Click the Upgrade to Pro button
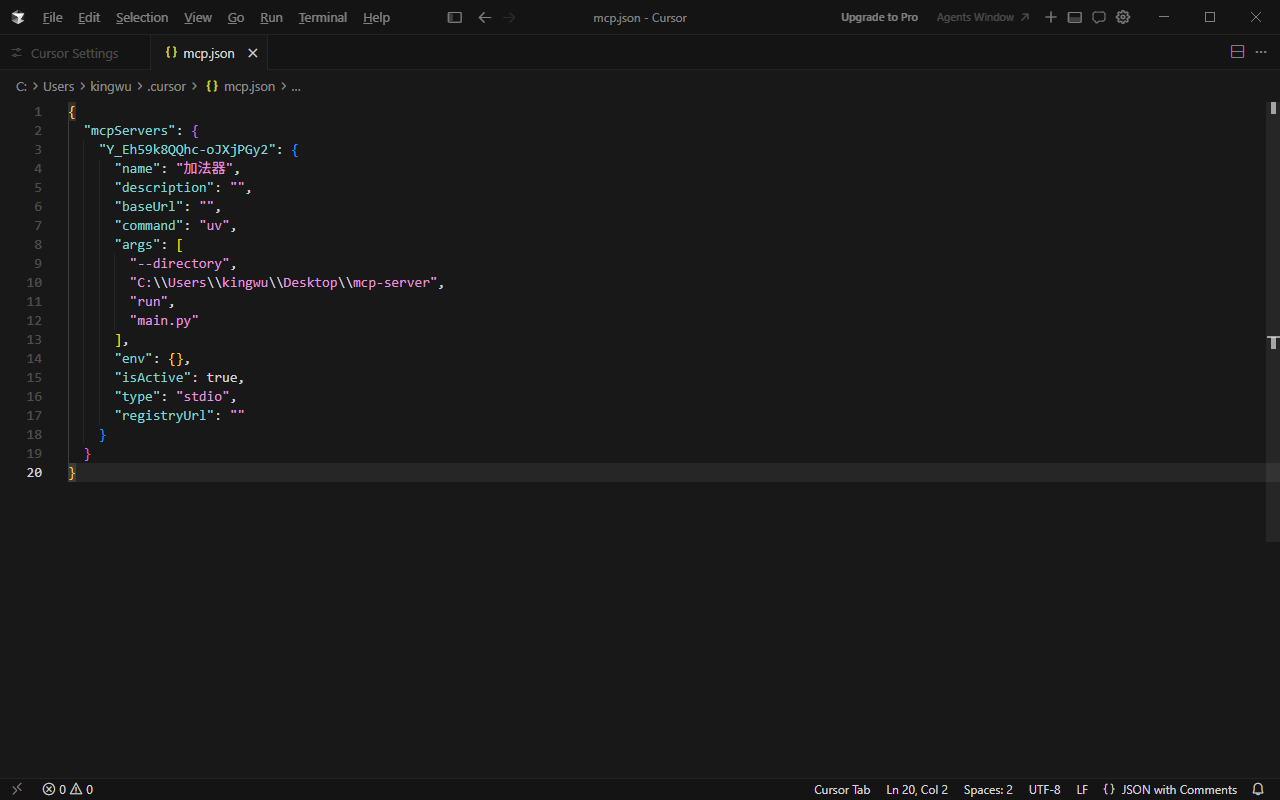This screenshot has height=800, width=1280. [879, 17]
